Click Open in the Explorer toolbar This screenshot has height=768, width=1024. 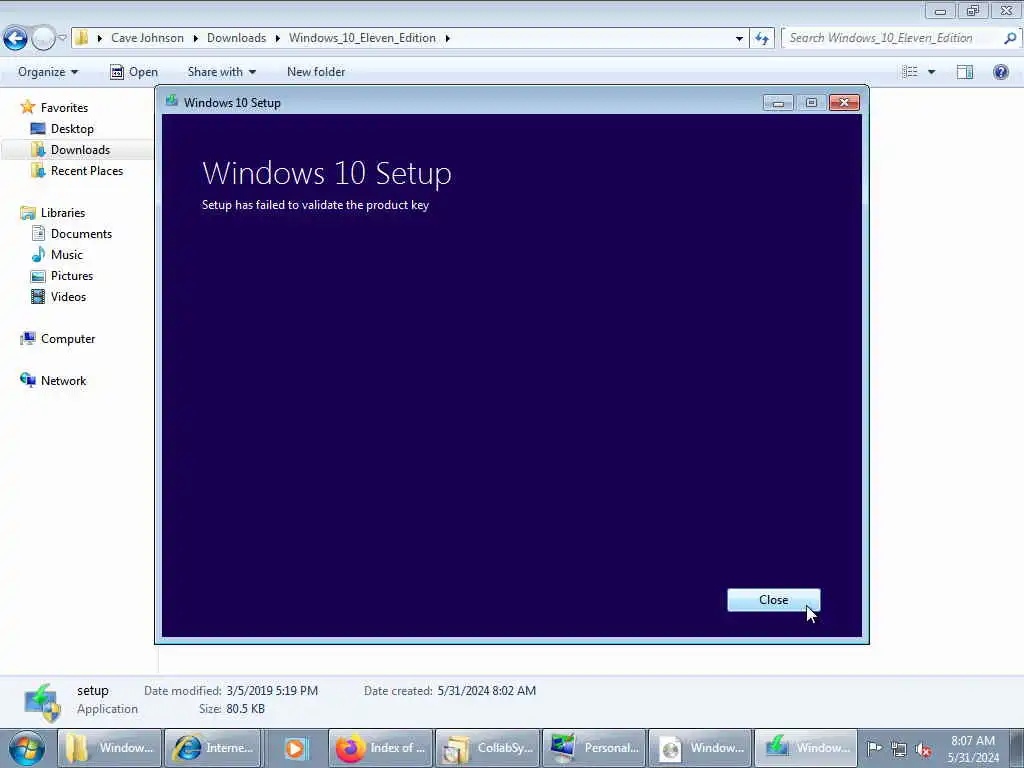(134, 72)
